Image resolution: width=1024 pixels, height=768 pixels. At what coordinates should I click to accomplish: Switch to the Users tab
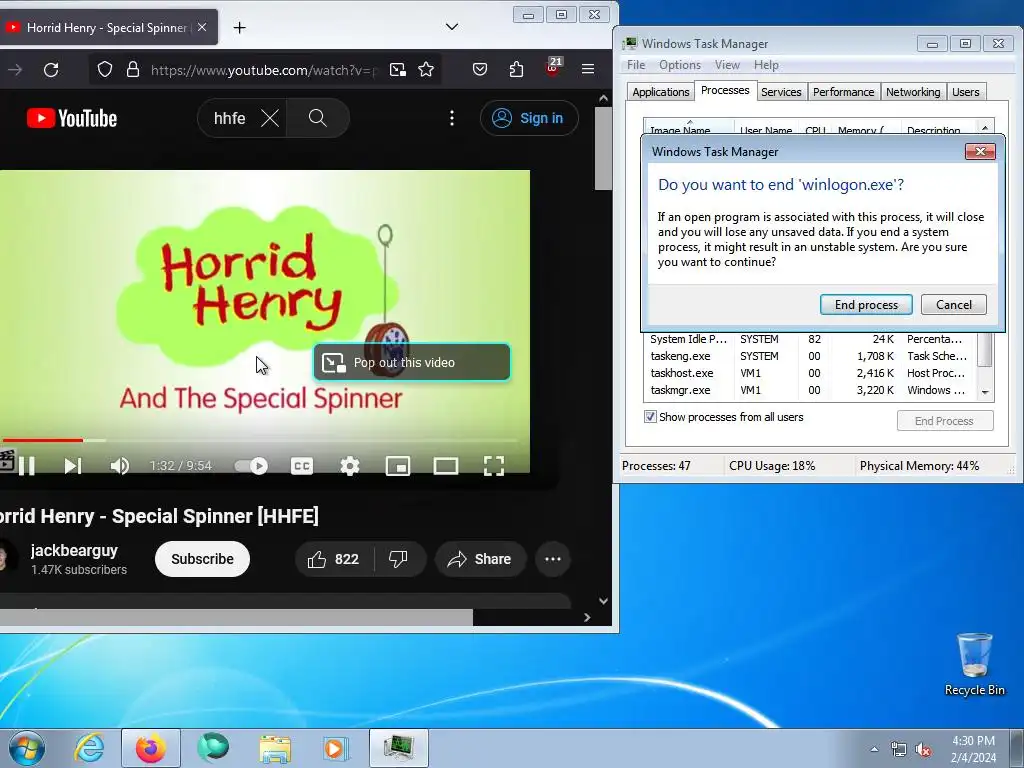[965, 92]
